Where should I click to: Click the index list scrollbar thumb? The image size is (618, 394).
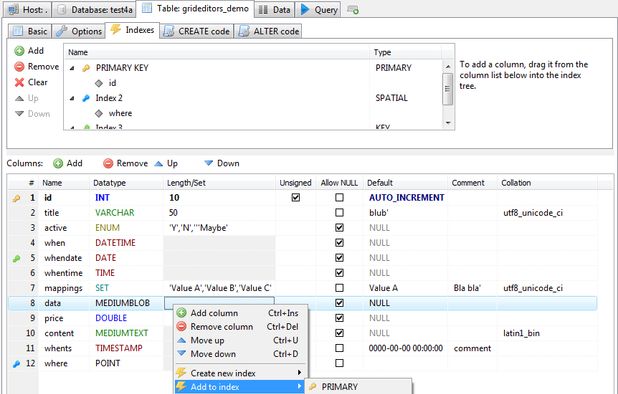pyautogui.click(x=447, y=89)
